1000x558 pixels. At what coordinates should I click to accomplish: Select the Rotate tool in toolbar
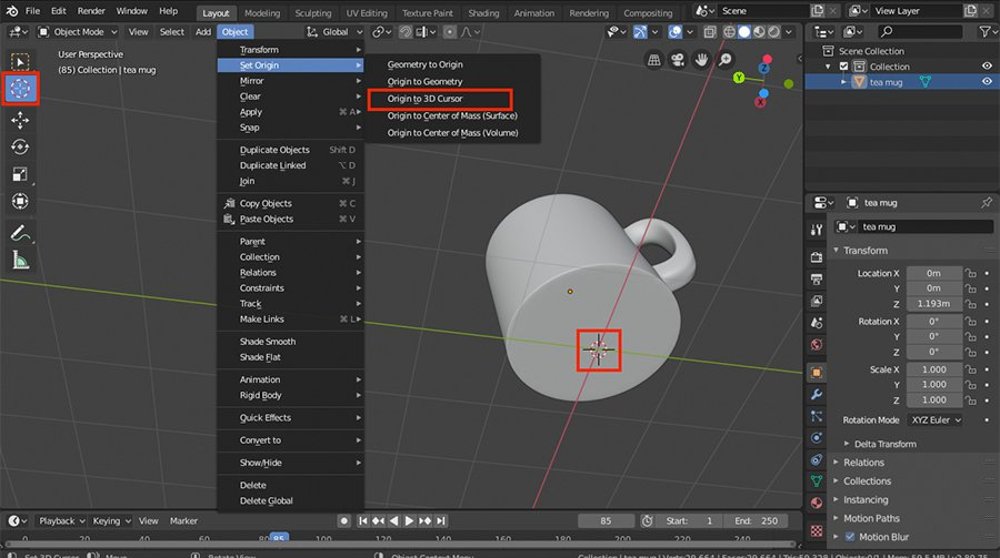click(x=20, y=147)
